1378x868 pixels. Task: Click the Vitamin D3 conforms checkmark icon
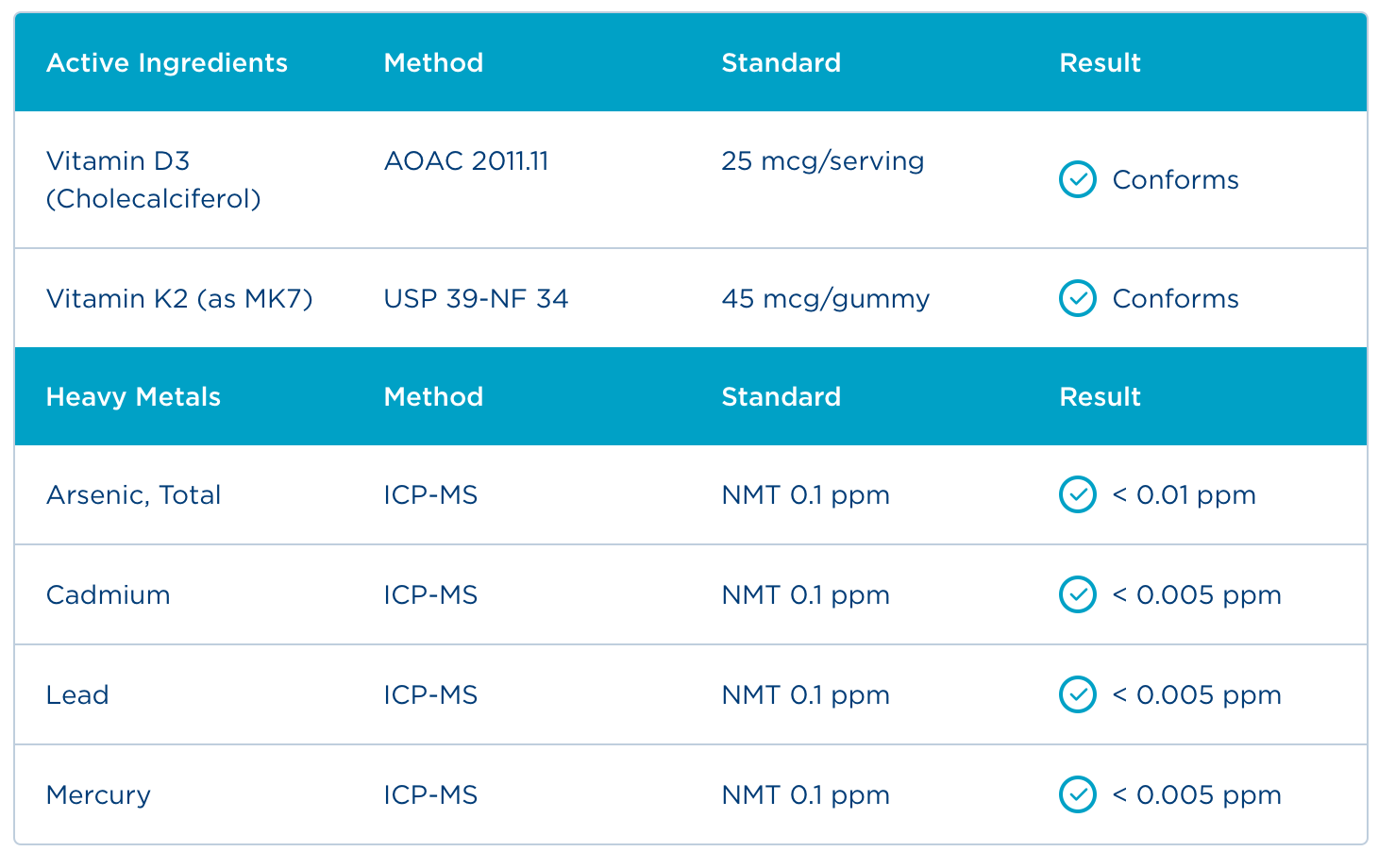pos(1077,179)
